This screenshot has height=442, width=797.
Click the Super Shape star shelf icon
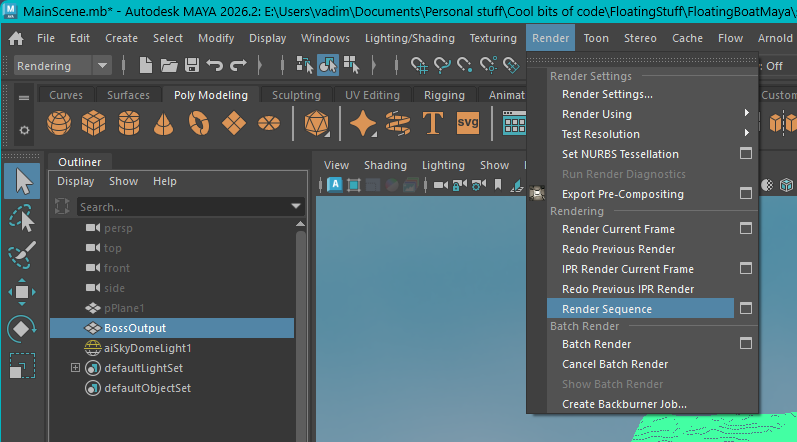[x=363, y=123]
